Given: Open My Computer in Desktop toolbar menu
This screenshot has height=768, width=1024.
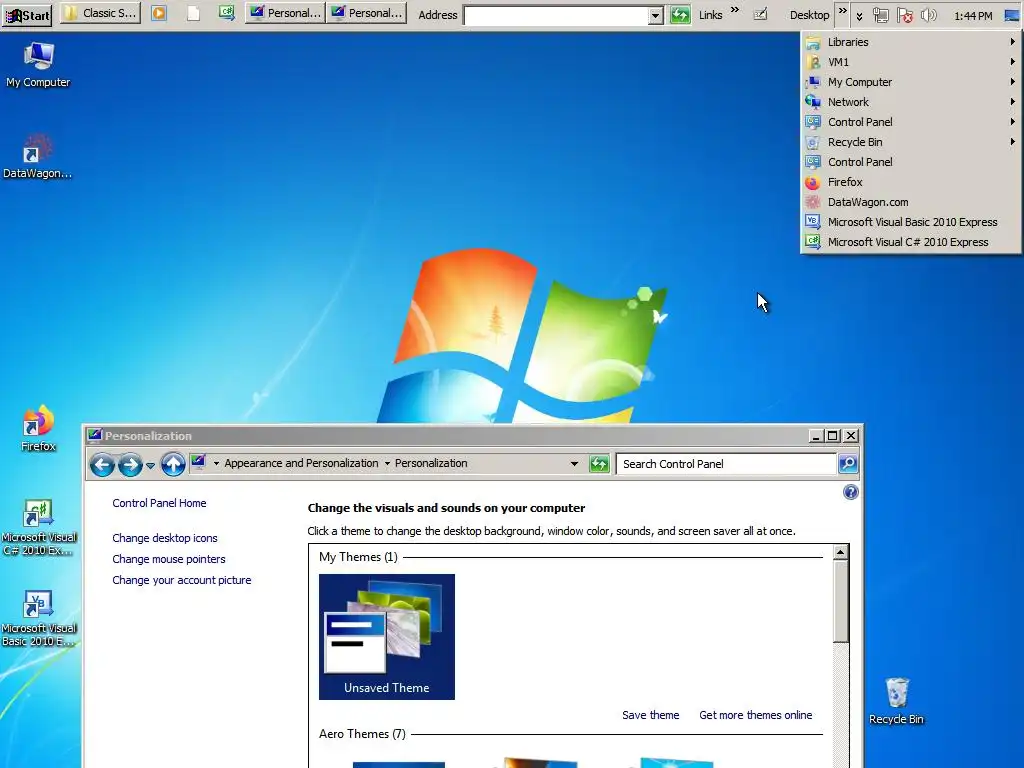Looking at the screenshot, I should click(911, 82).
